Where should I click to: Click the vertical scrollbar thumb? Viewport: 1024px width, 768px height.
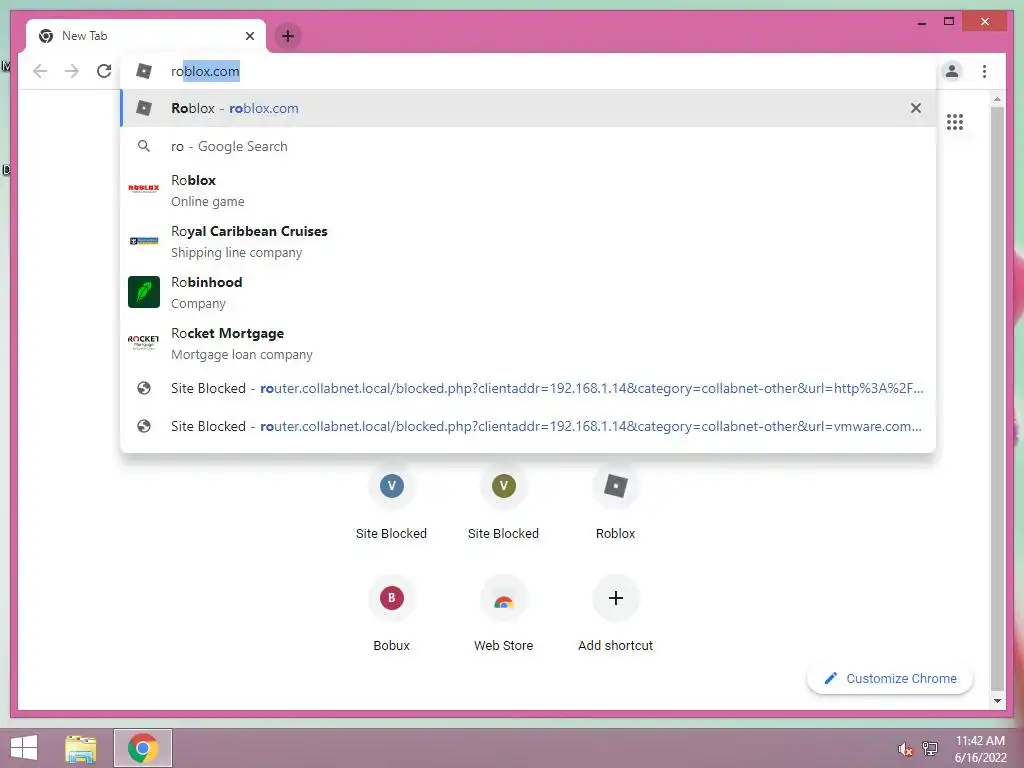997,398
